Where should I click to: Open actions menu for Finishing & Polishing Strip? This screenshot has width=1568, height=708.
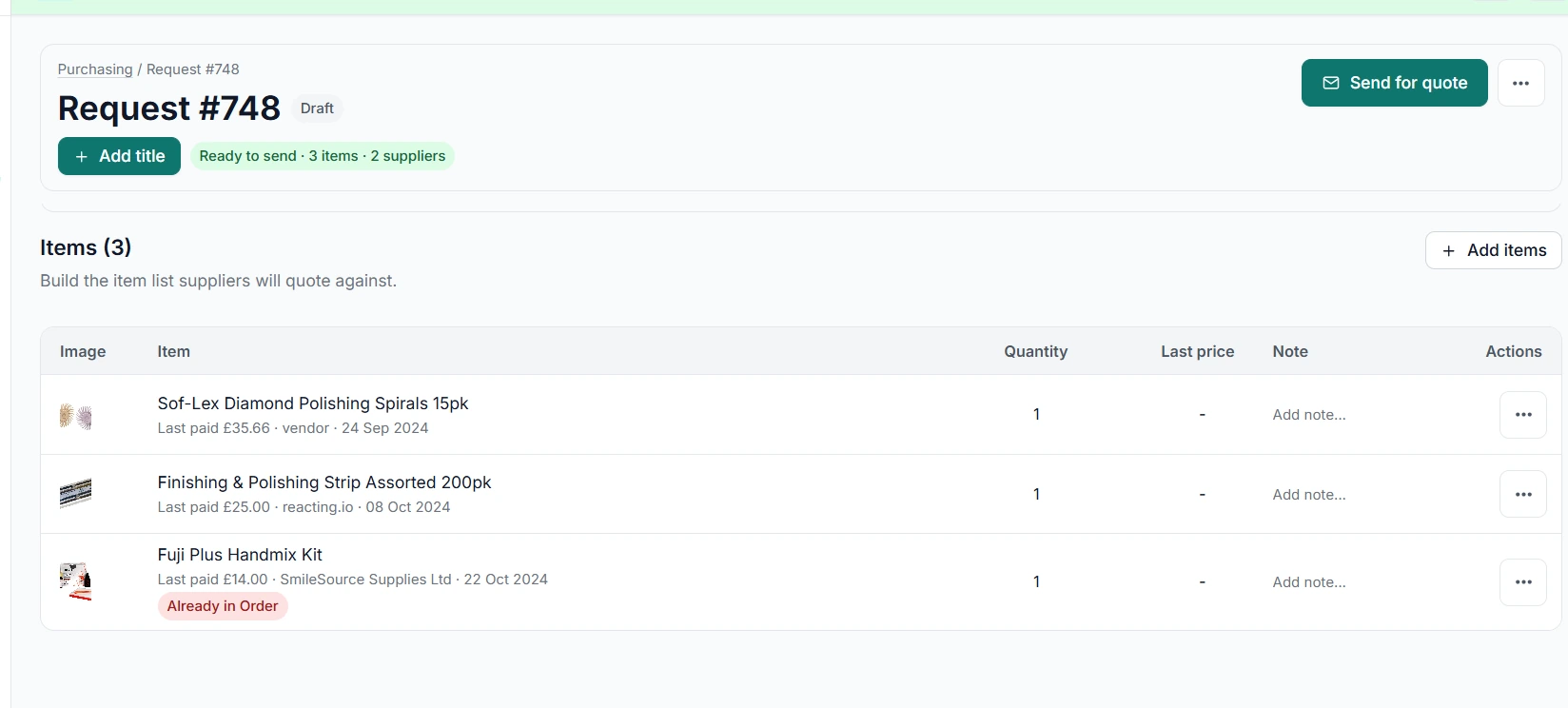click(1523, 495)
